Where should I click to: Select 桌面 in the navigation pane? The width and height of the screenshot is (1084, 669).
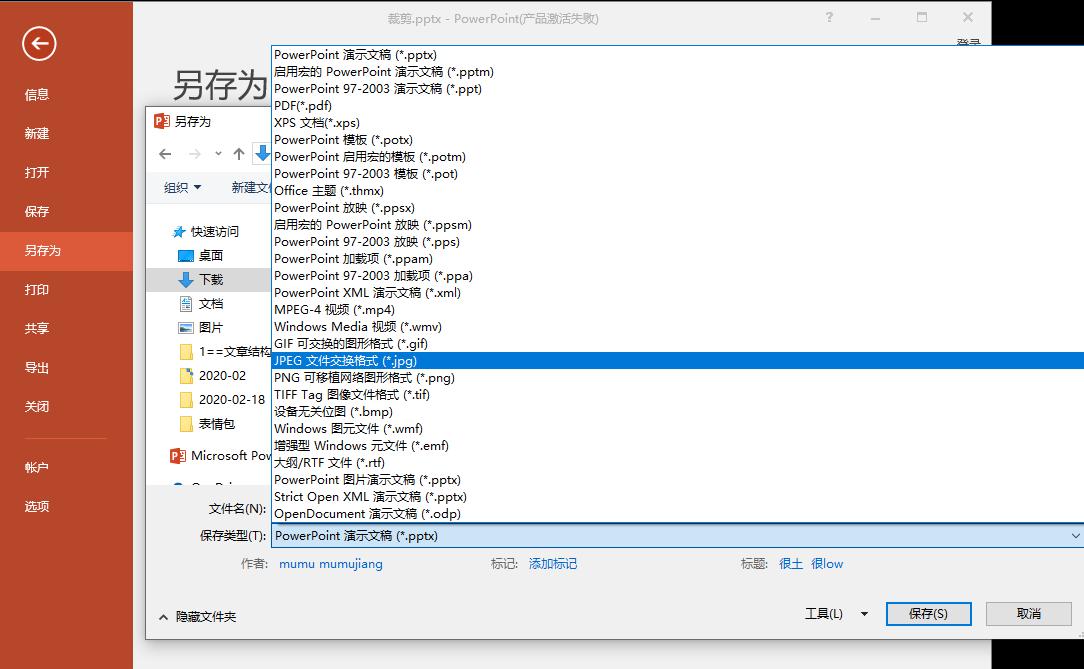(x=207, y=256)
